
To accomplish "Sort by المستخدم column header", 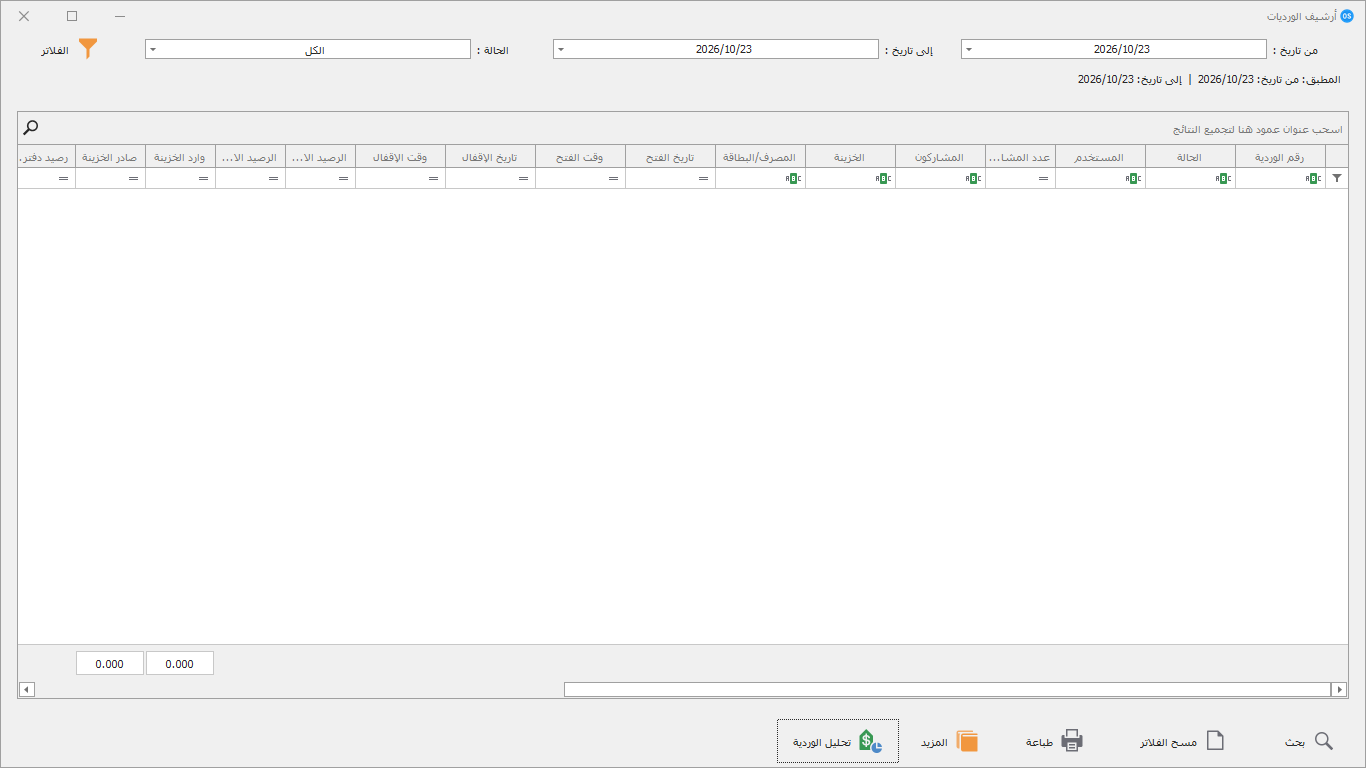I will point(1100,157).
